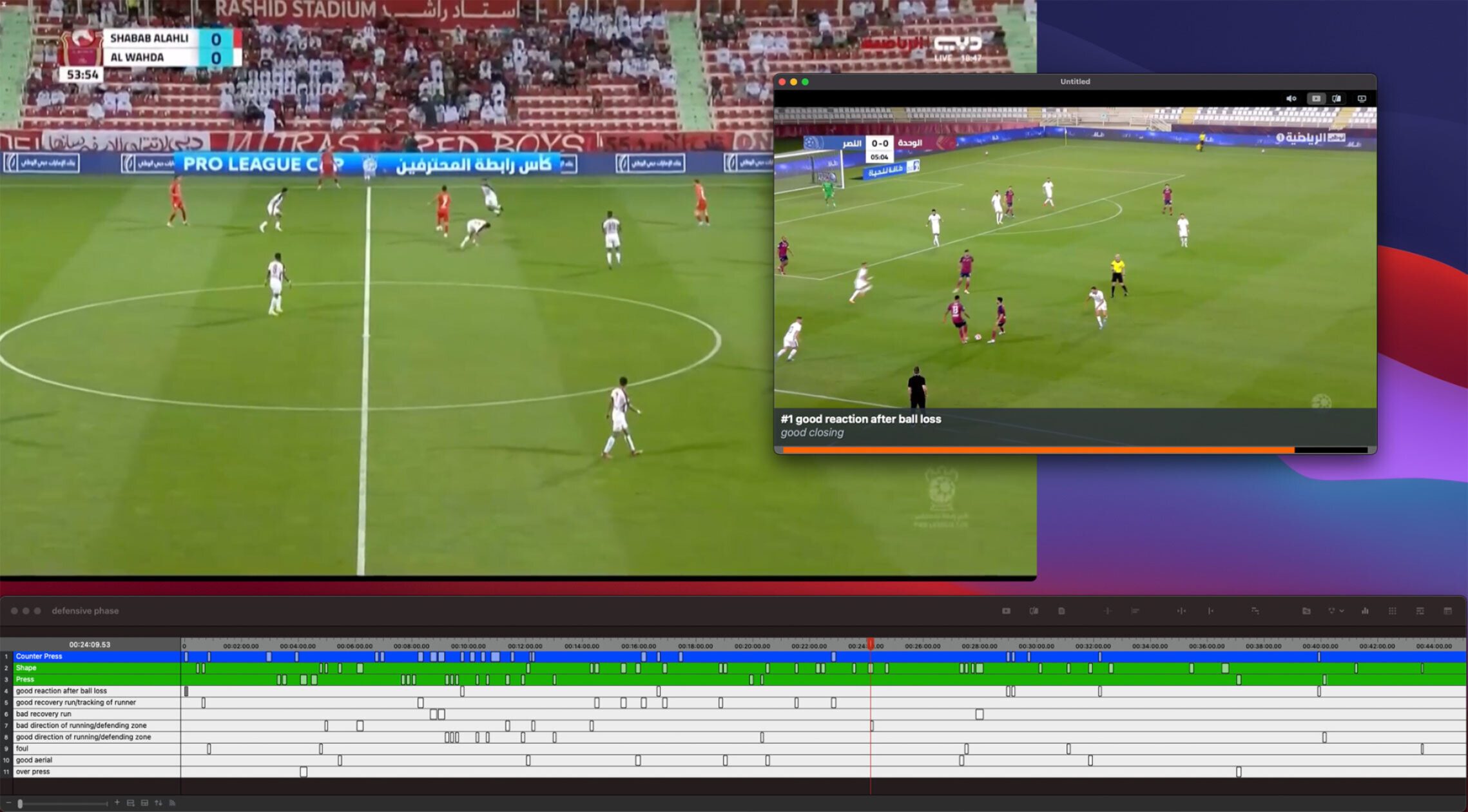Click the statistics bar-chart icon in the toolbar

point(1366,610)
